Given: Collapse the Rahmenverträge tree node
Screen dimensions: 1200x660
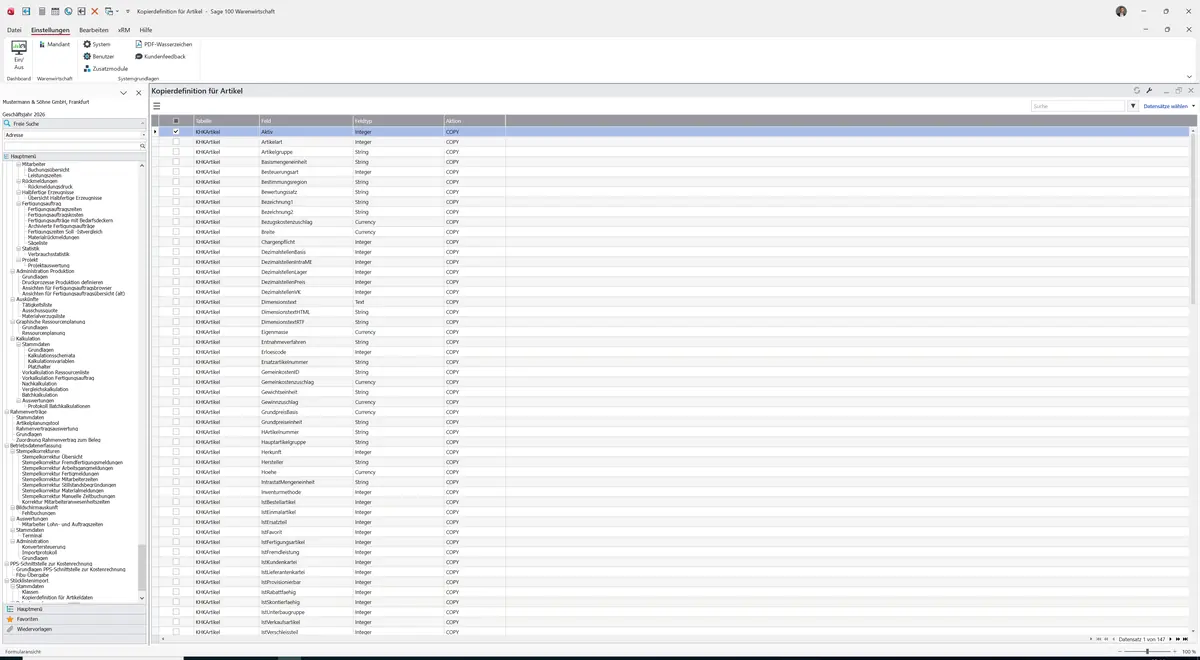Looking at the screenshot, I should click(6, 412).
